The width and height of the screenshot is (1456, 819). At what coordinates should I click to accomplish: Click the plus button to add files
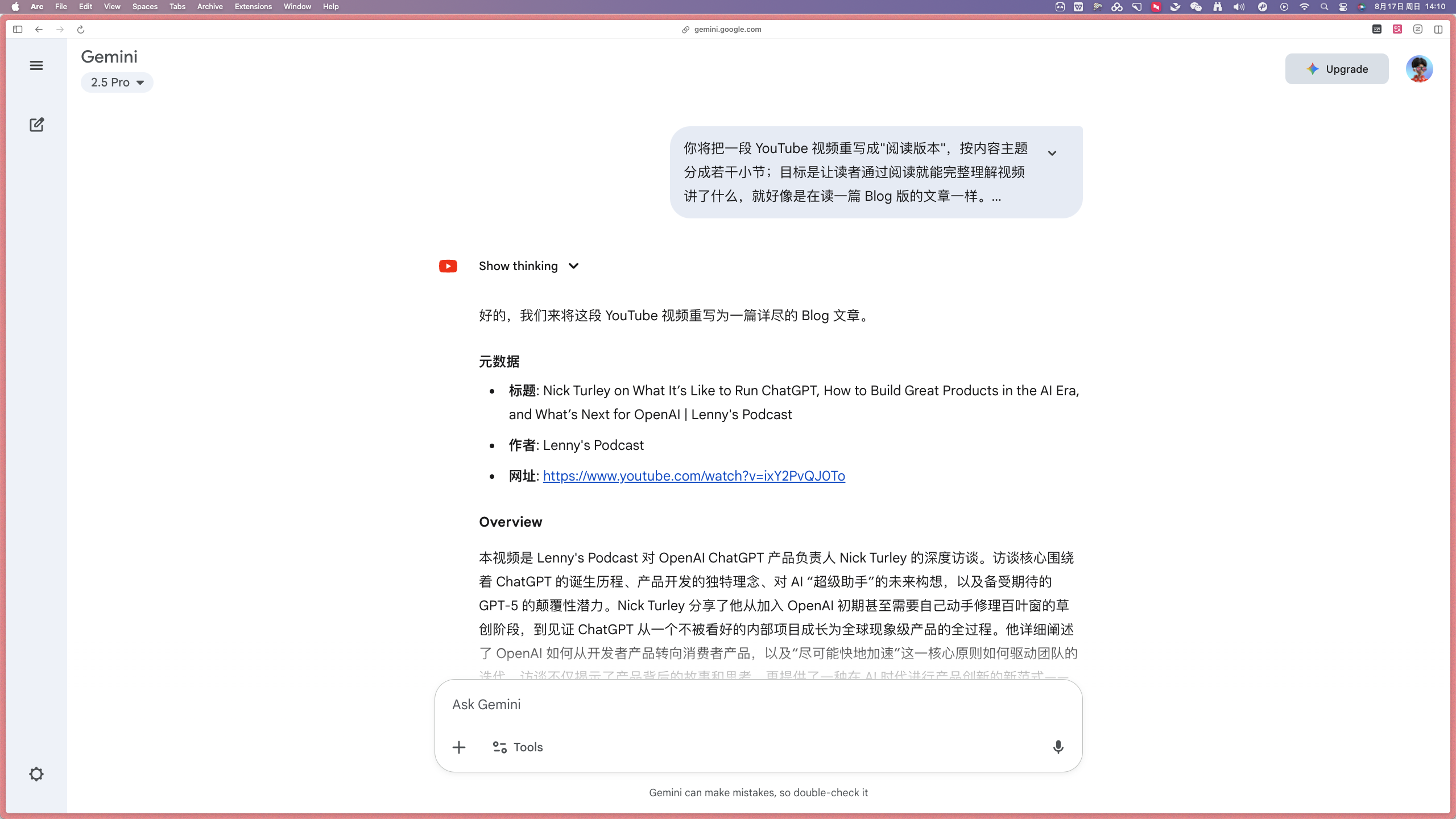(459, 747)
